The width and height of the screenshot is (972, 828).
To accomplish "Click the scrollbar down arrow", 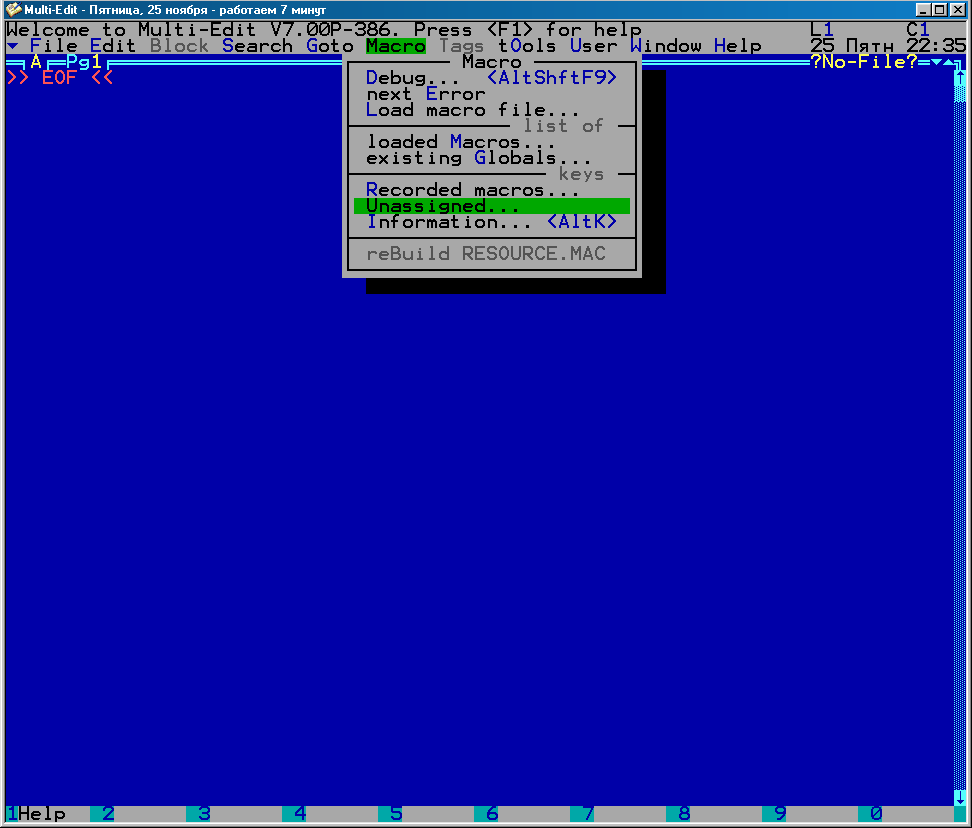I will point(960,797).
